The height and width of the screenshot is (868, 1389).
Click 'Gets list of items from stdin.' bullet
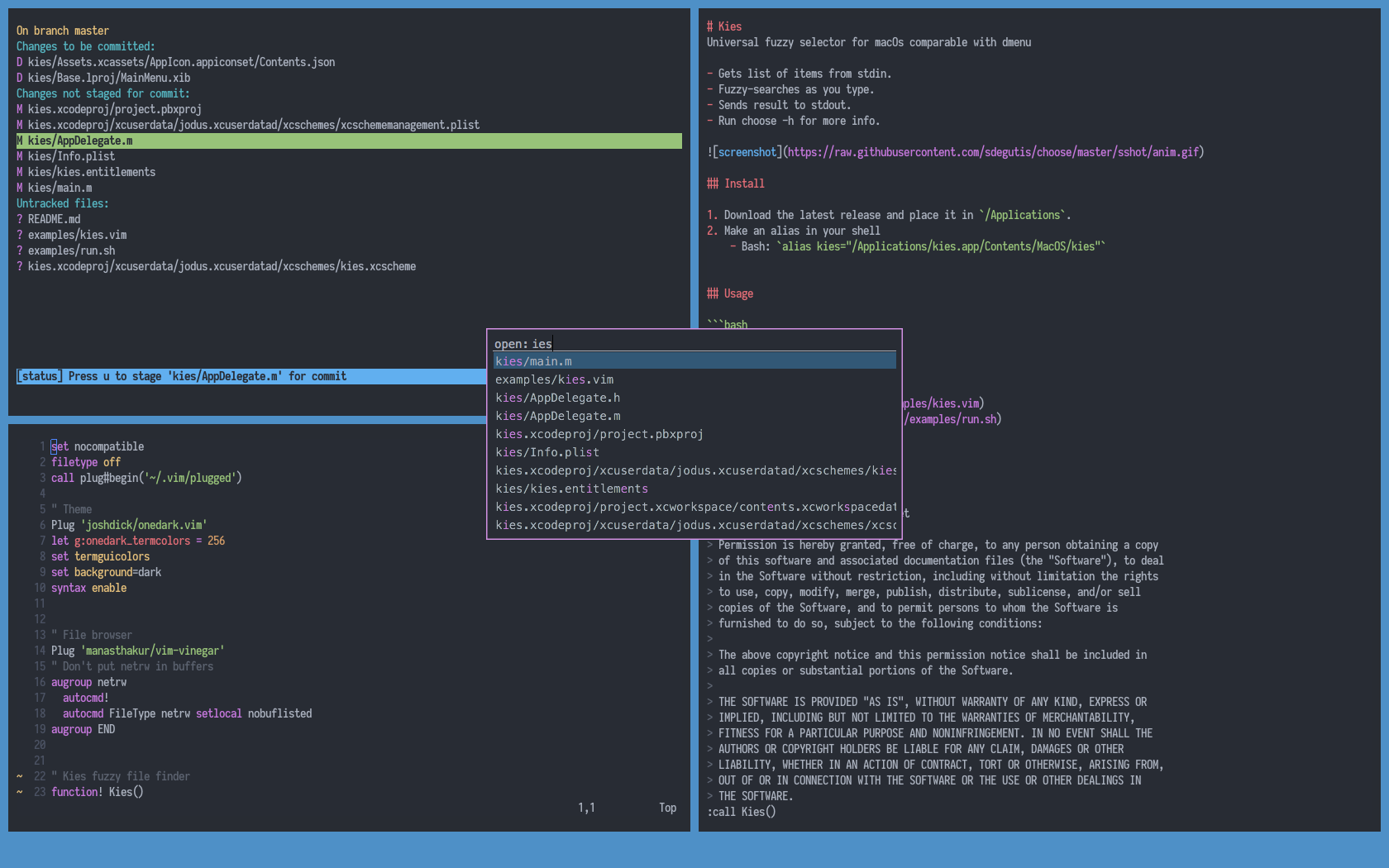800,74
